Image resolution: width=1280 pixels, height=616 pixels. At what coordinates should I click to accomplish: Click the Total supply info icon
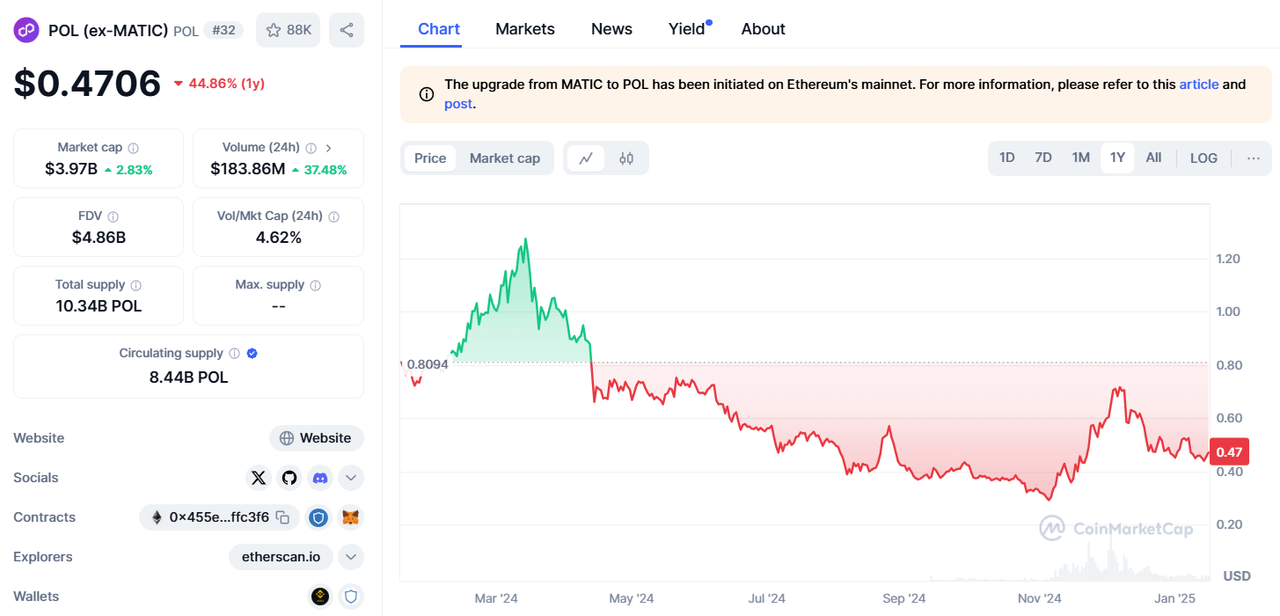click(x=136, y=285)
